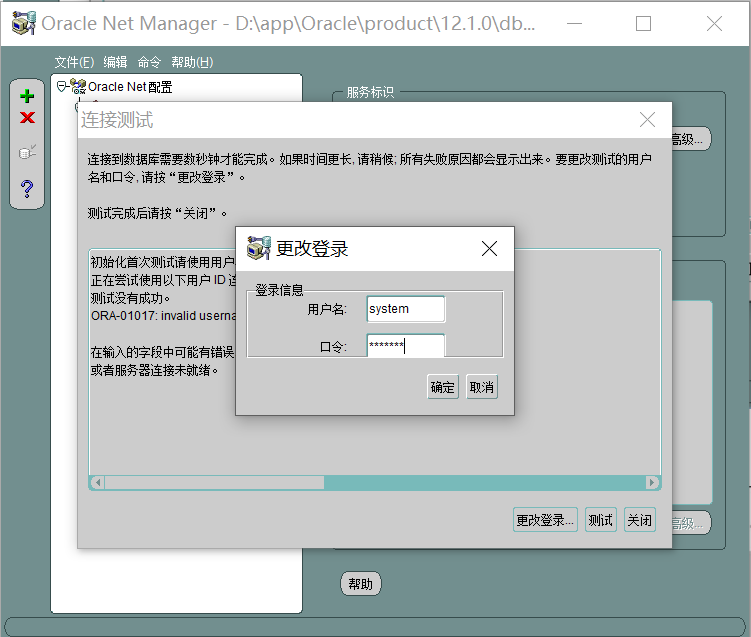Click the Oracle Net Manager title bar icon
Image resolution: width=751 pixels, height=637 pixels.
(23, 23)
